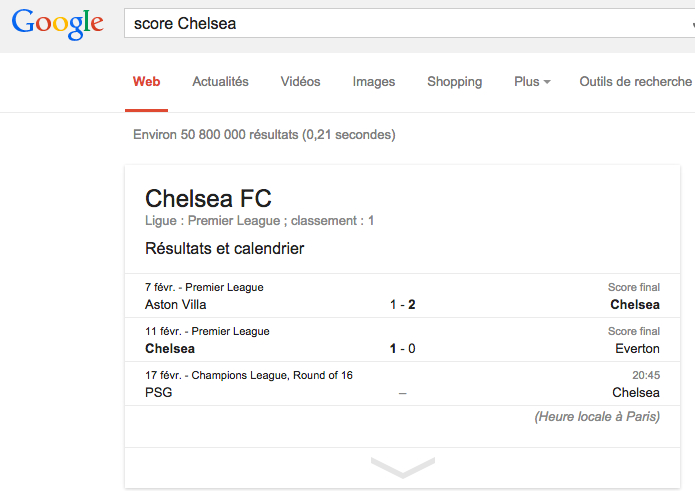Click the Résultats et calendrier heading
The image size is (695, 491).
coord(225,248)
